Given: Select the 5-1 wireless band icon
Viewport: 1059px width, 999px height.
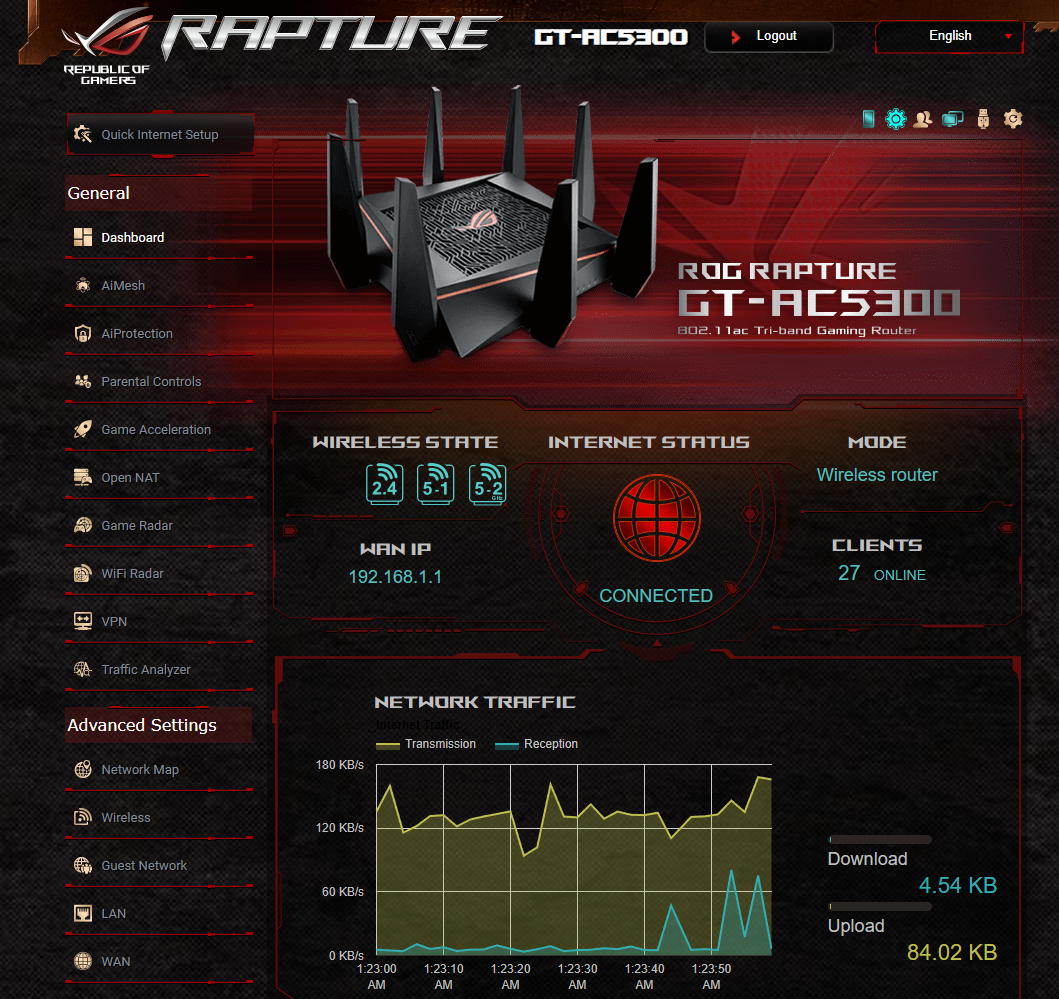Looking at the screenshot, I should pos(436,484).
